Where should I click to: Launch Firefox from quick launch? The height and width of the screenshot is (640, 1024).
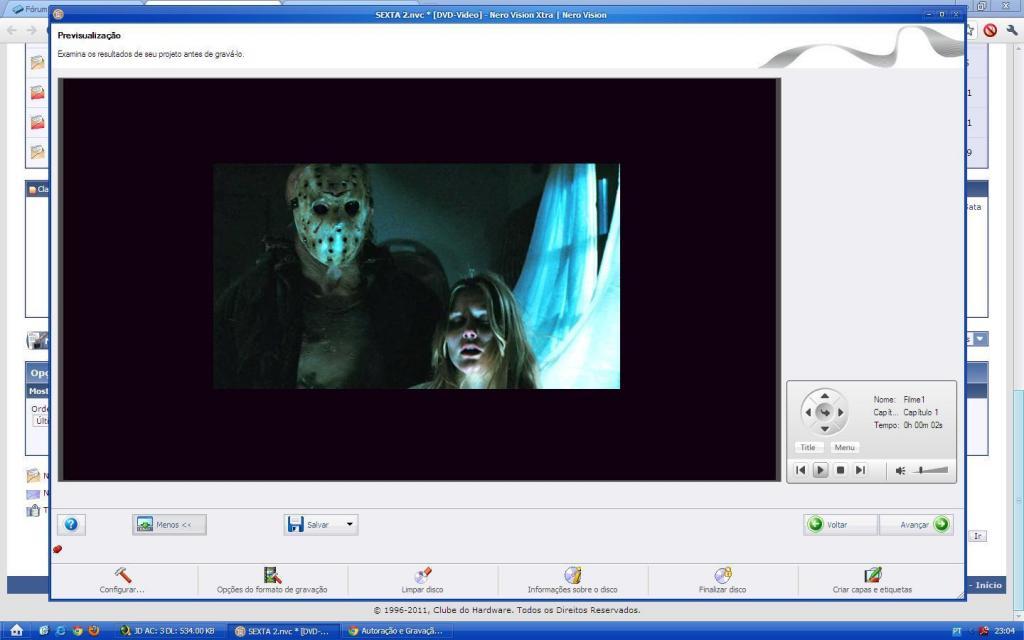tap(93, 631)
